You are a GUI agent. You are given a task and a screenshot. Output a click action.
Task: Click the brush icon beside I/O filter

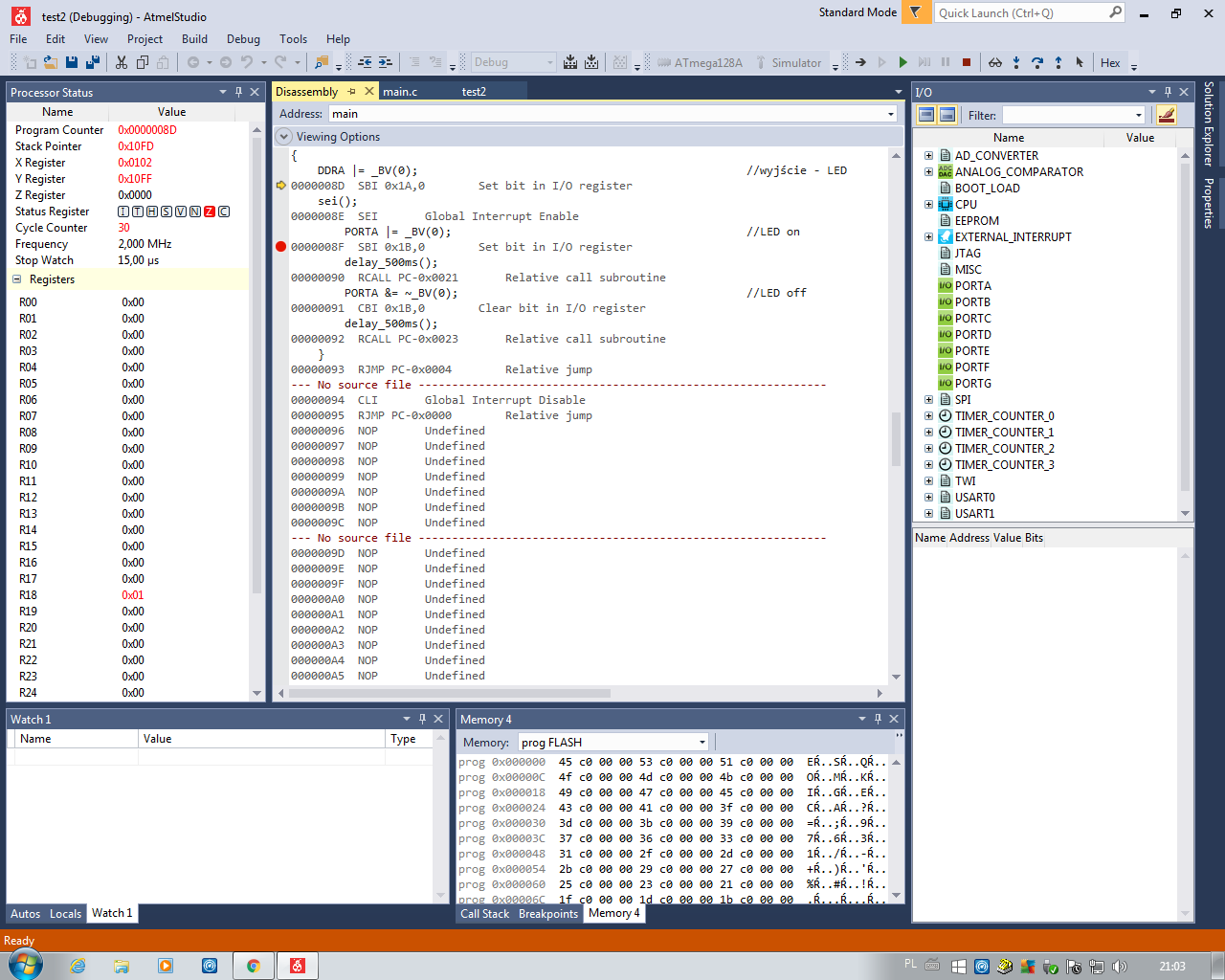1166,115
